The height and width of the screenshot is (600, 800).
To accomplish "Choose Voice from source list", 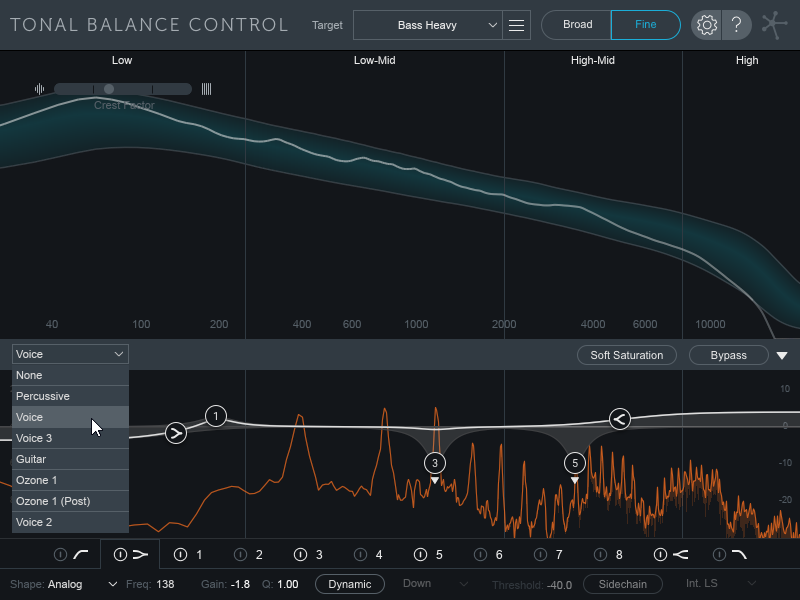I will 70,417.
